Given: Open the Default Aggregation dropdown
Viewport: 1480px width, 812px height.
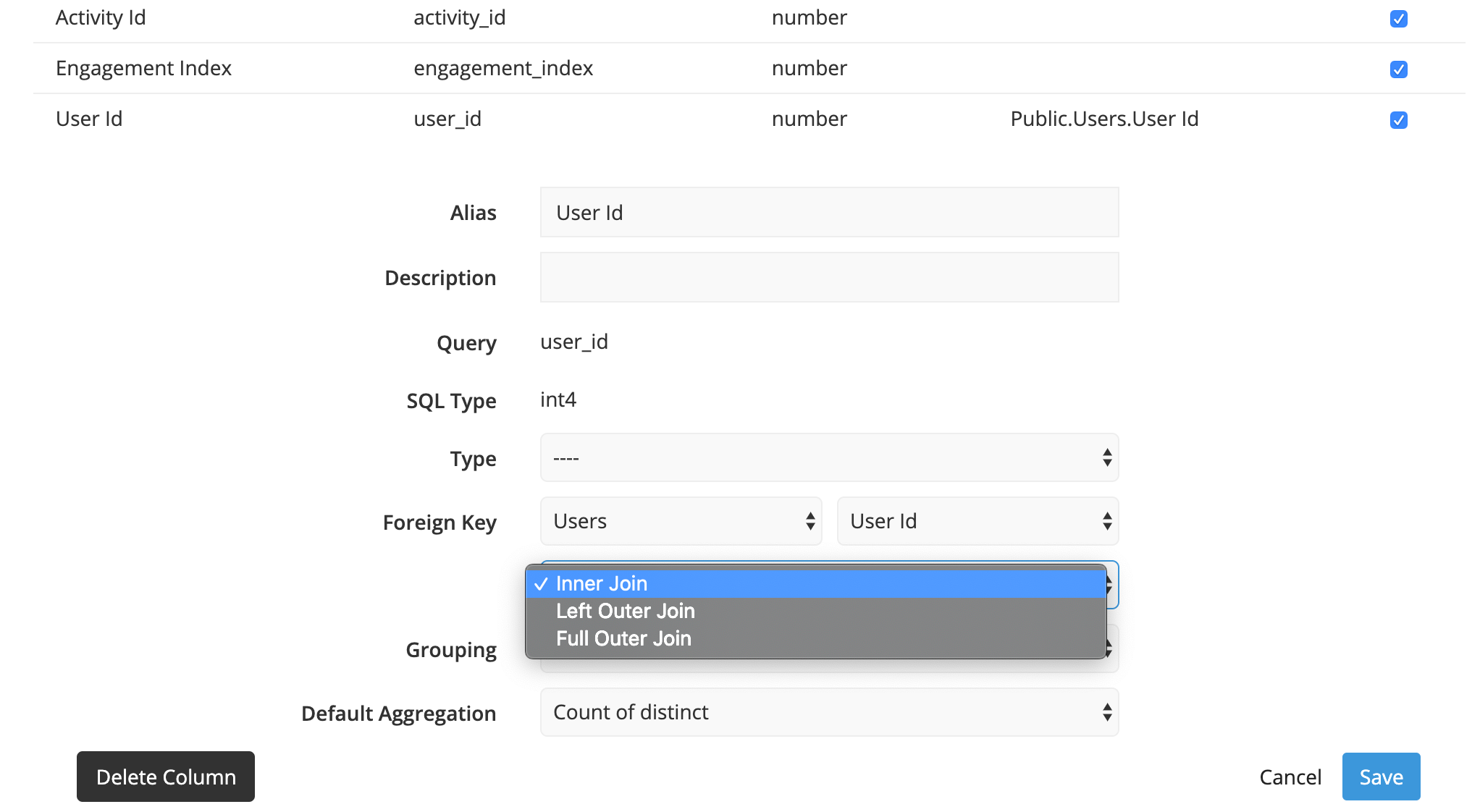Looking at the screenshot, I should tap(829, 712).
